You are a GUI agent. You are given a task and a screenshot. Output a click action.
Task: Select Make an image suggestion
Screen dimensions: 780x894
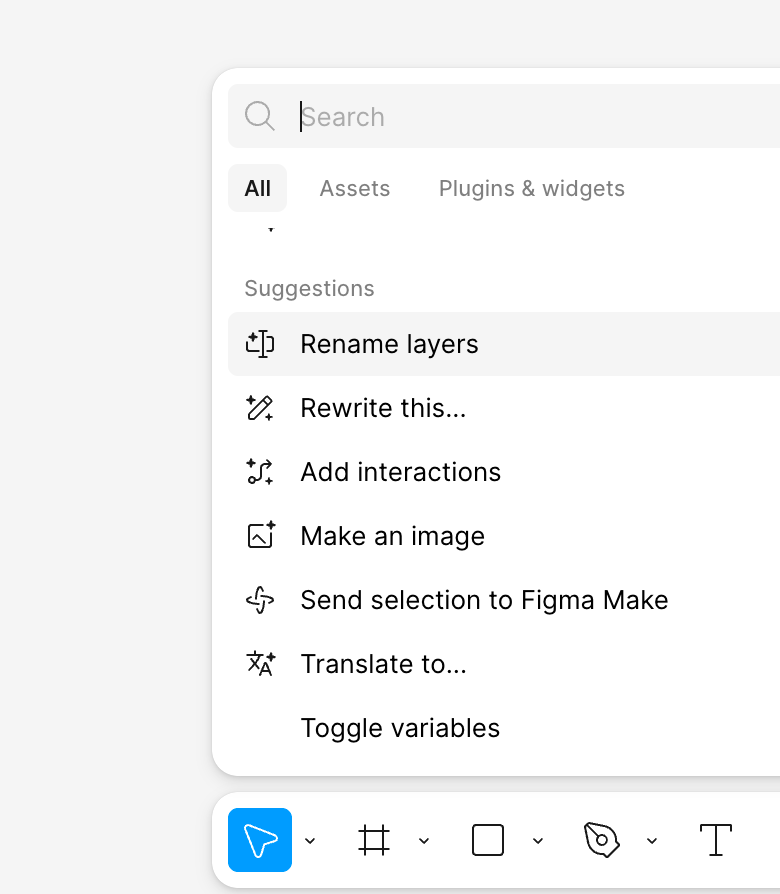click(504, 536)
